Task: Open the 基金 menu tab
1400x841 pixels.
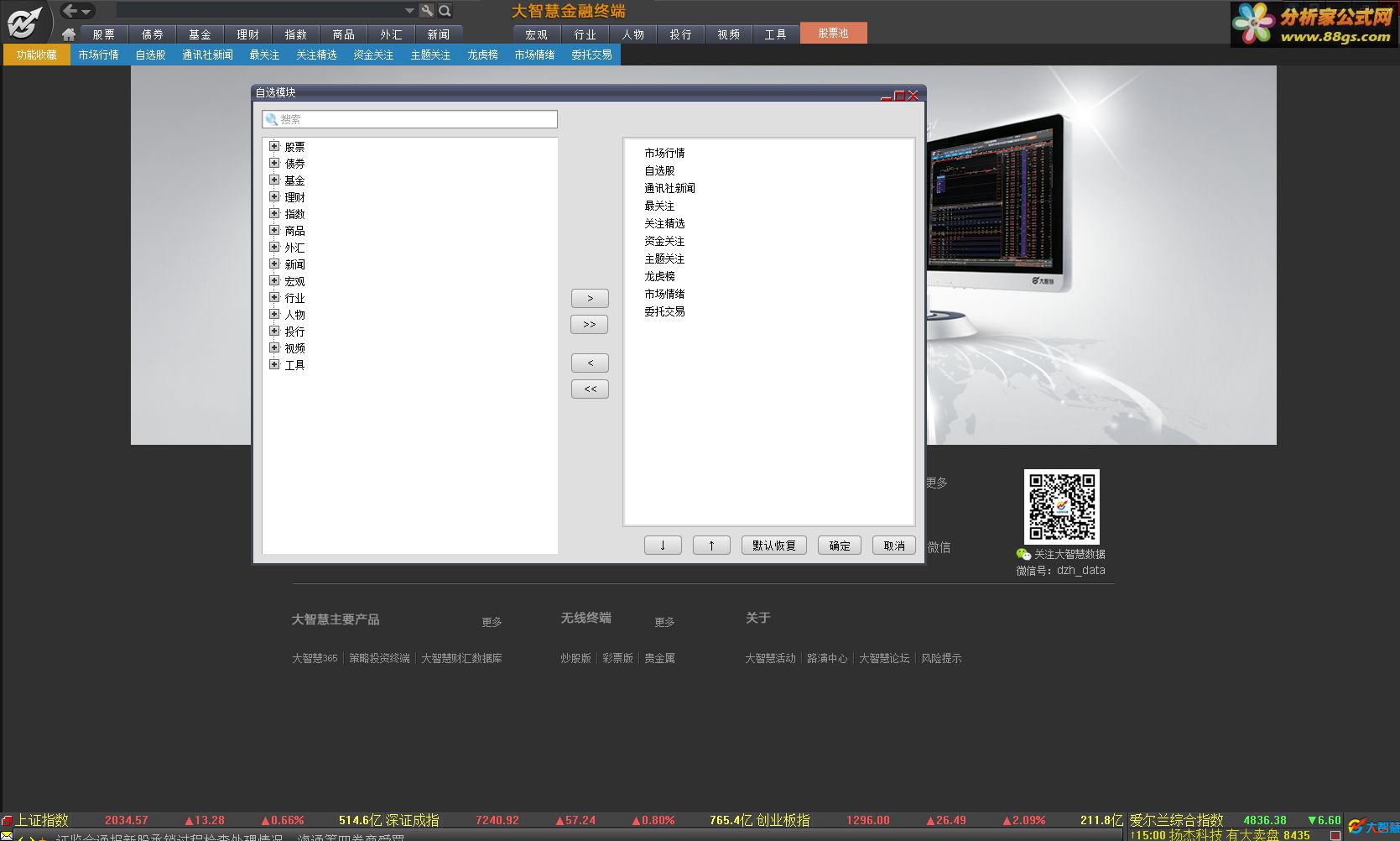Action: (200, 34)
